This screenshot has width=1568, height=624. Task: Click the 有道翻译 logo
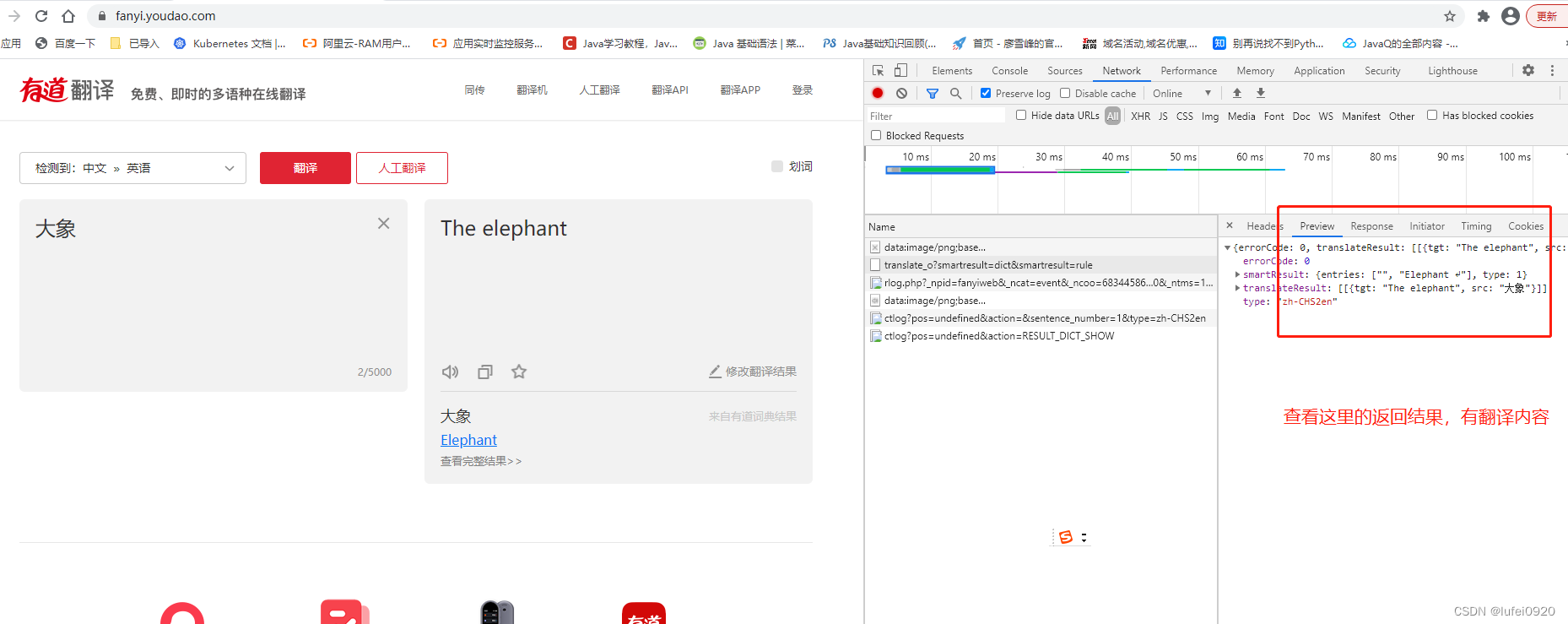click(67, 90)
